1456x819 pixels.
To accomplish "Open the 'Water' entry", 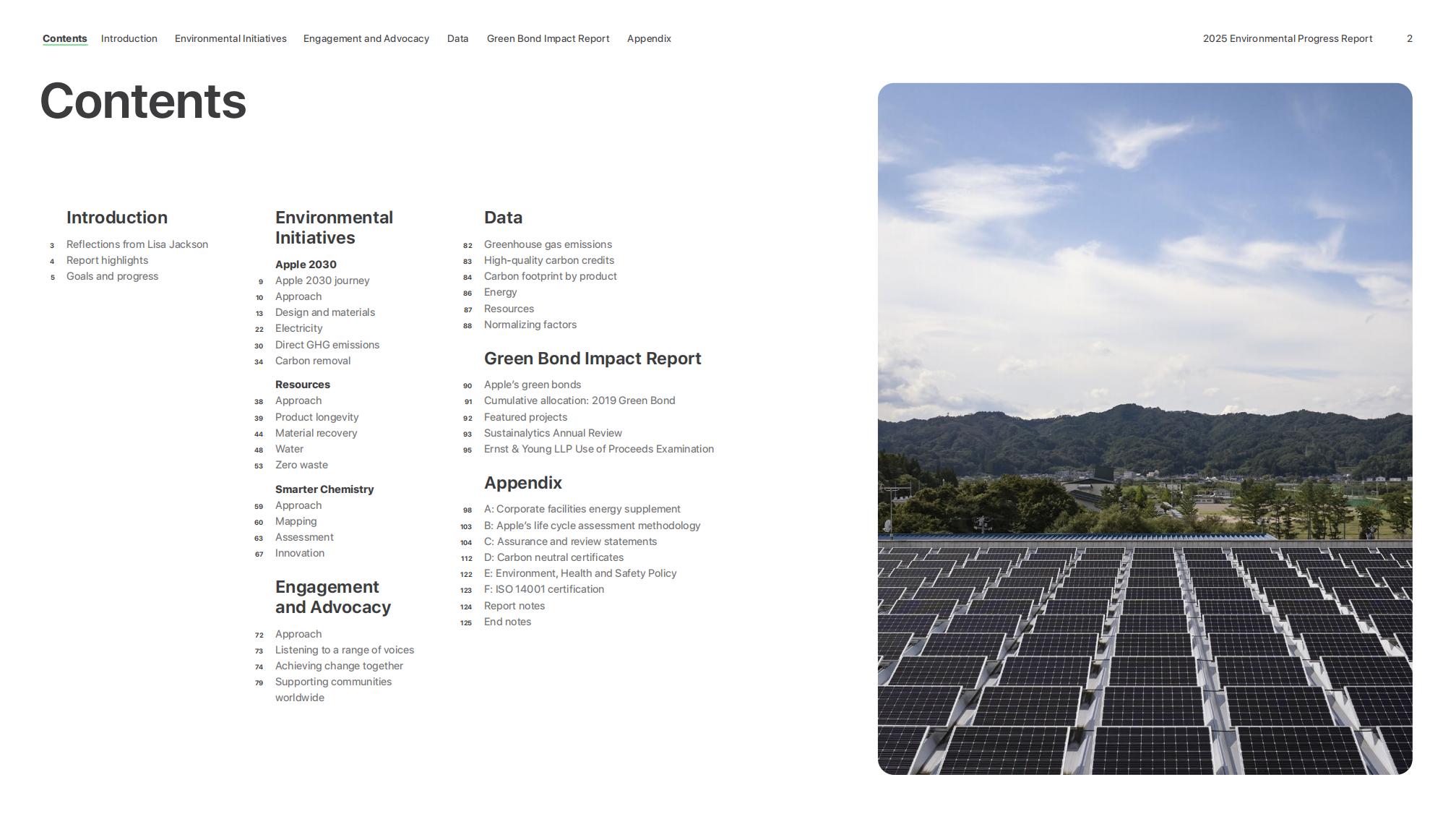I will [289, 449].
